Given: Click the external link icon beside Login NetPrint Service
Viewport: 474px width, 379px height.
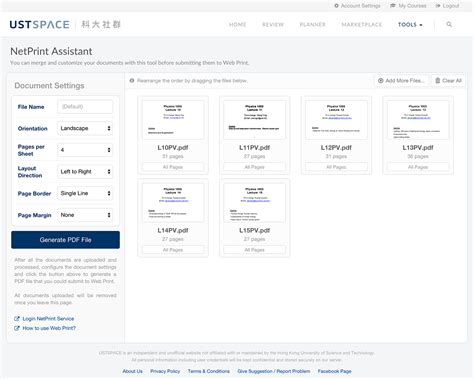Looking at the screenshot, I should click(x=17, y=319).
